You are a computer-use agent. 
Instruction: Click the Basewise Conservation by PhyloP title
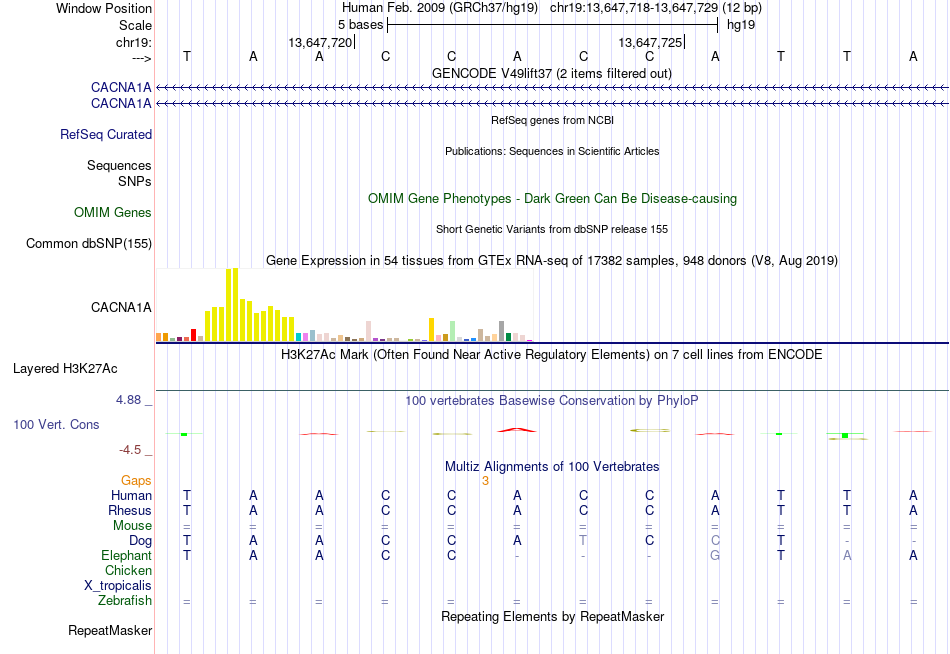(552, 401)
